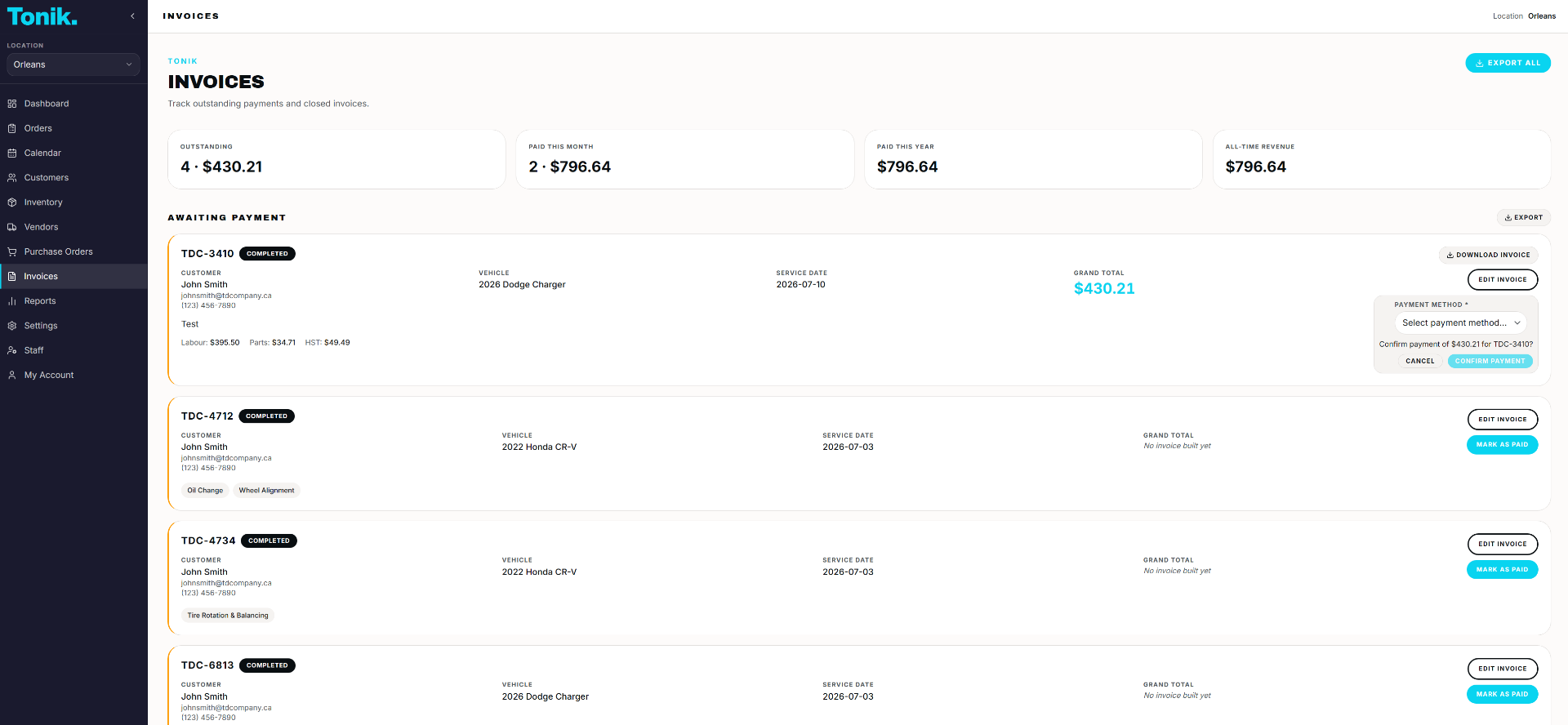Open Purchase Orders
Viewport: 1568px width, 725px height.
point(73,251)
